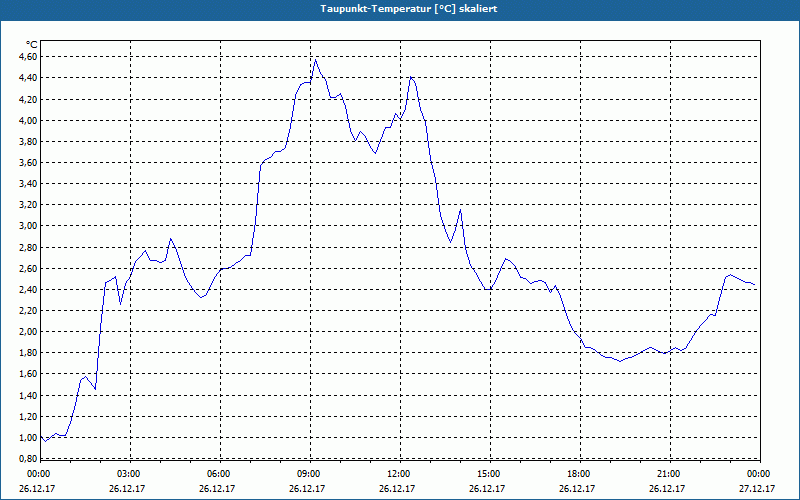Select the 26.12.17 date under 18:00
The height and width of the screenshot is (500, 800).
pyautogui.click(x=578, y=488)
